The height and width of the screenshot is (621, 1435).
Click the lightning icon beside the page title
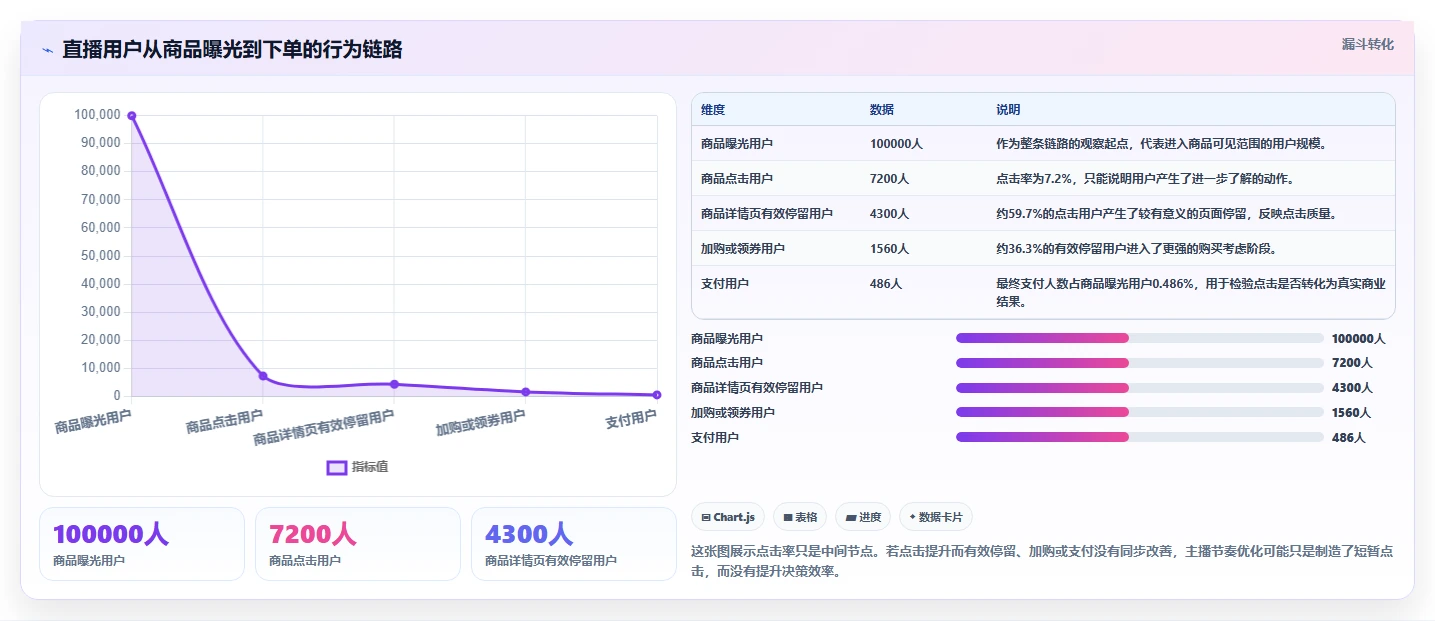coord(47,50)
